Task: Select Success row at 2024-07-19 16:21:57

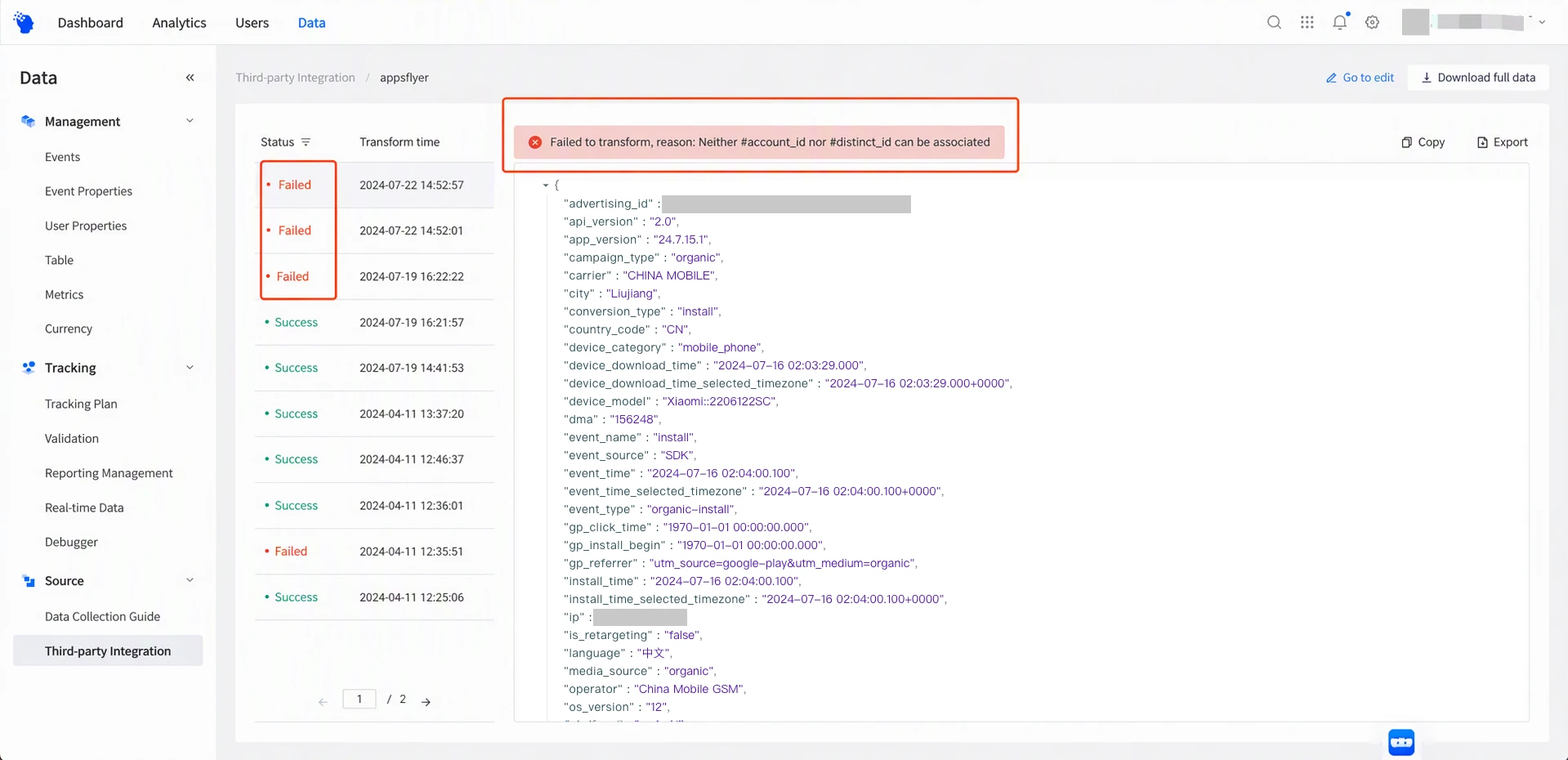Action: [374, 322]
